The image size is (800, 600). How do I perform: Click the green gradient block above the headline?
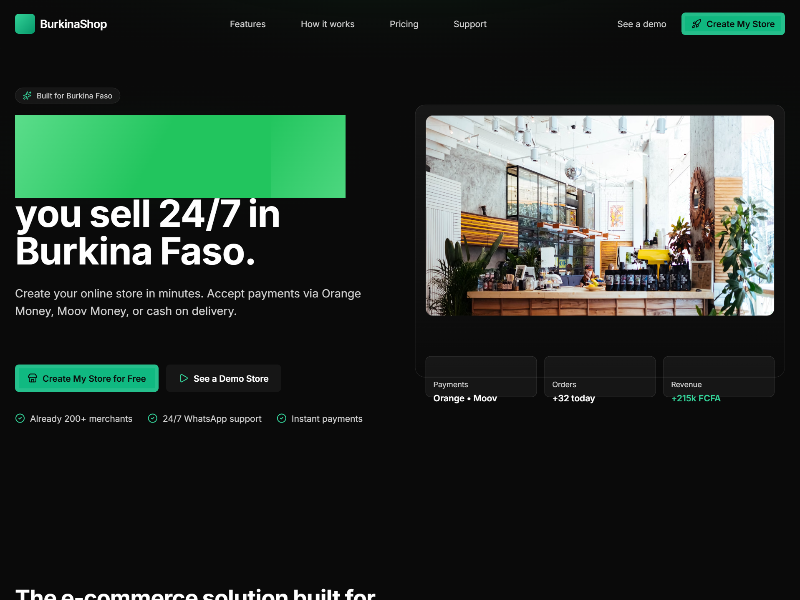[180, 156]
